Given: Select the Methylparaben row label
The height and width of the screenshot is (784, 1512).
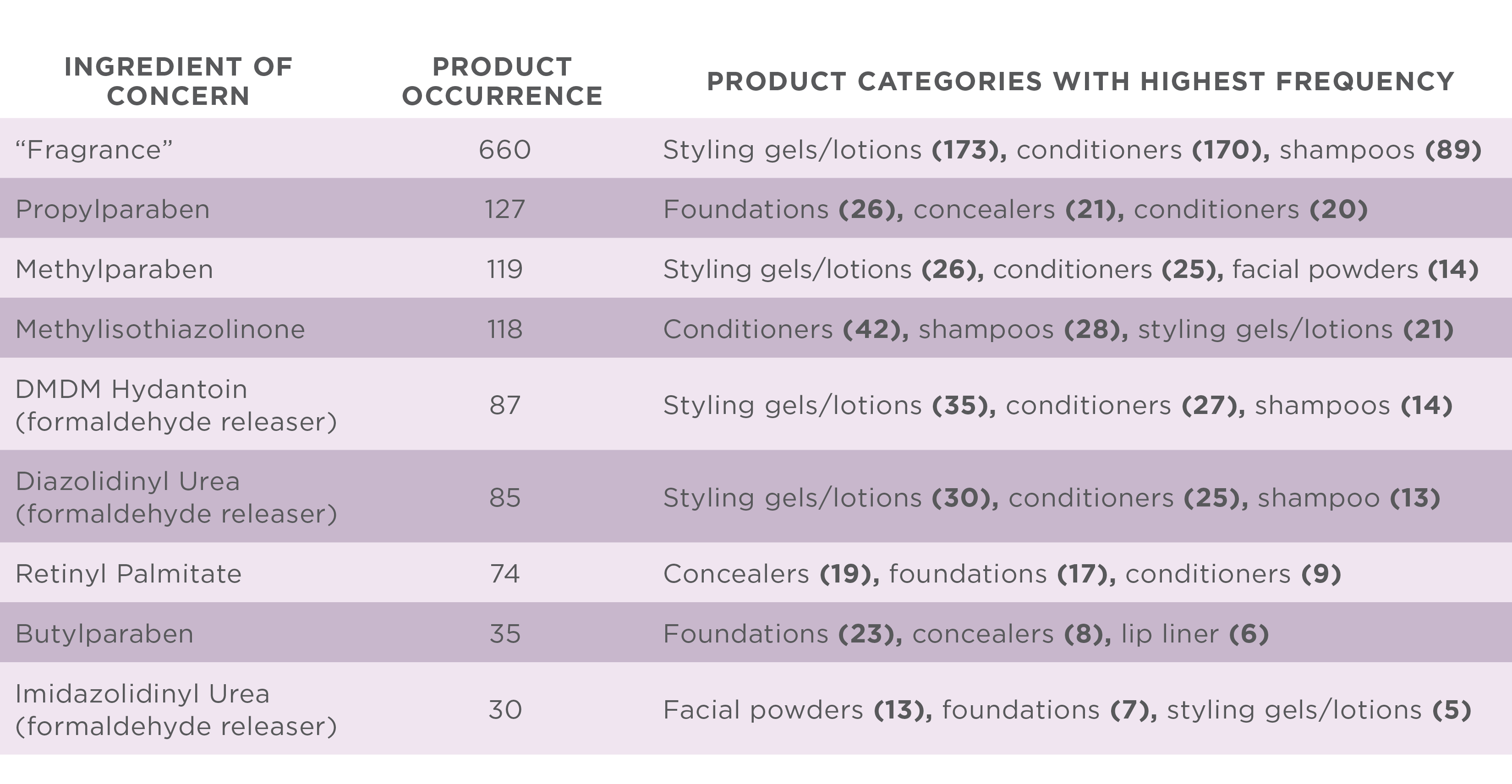Looking at the screenshot, I should pos(115,270).
